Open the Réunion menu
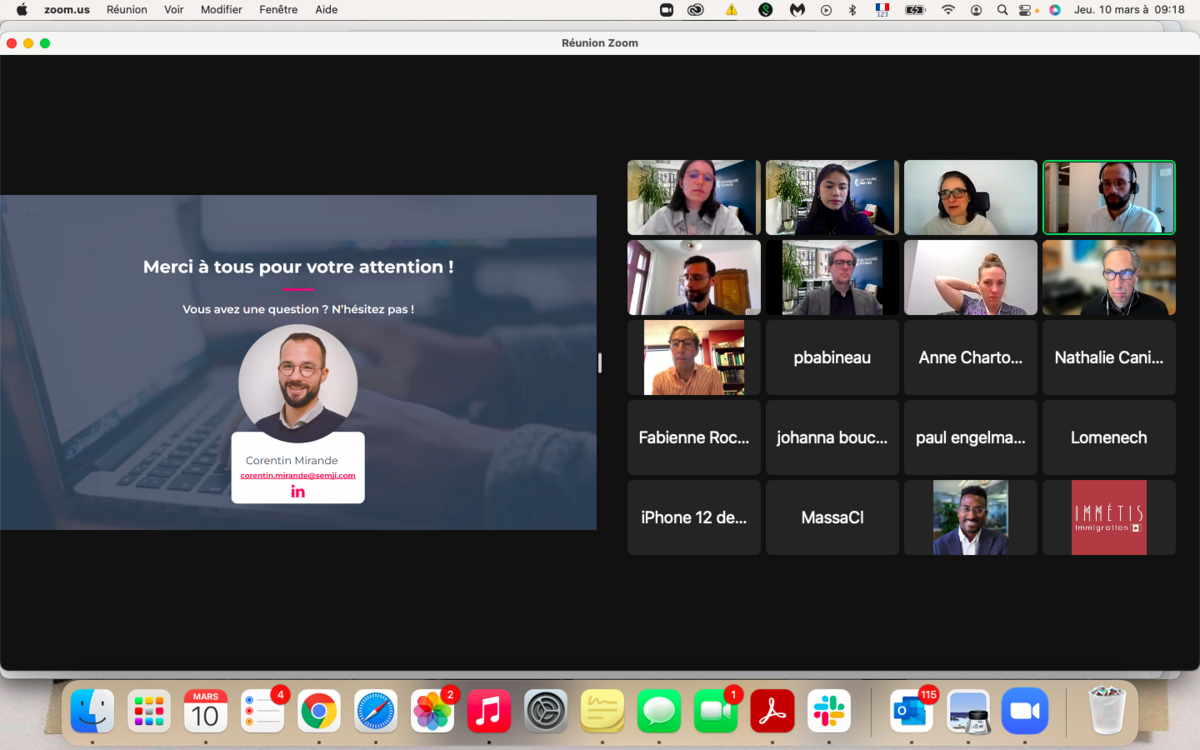The height and width of the screenshot is (750, 1200). coord(127,10)
